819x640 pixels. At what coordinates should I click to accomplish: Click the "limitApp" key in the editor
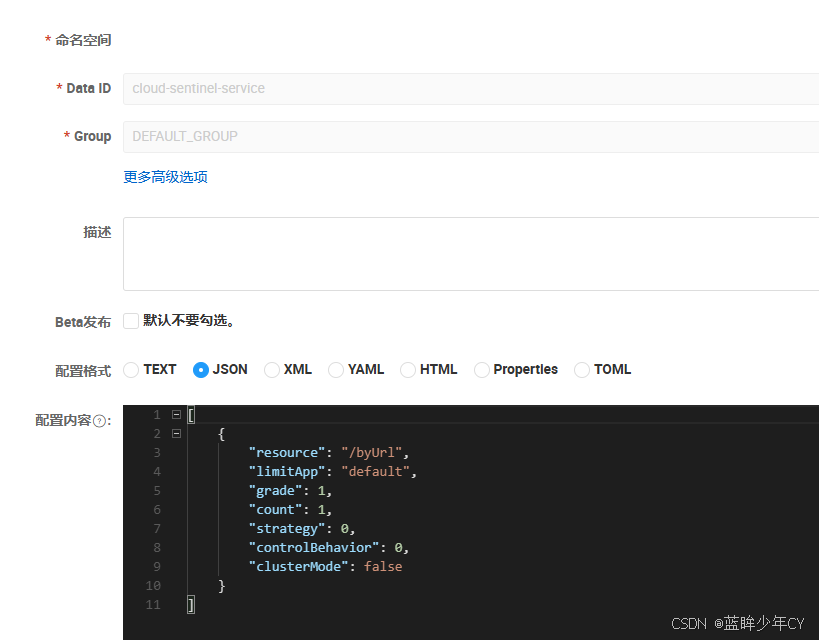(287, 472)
